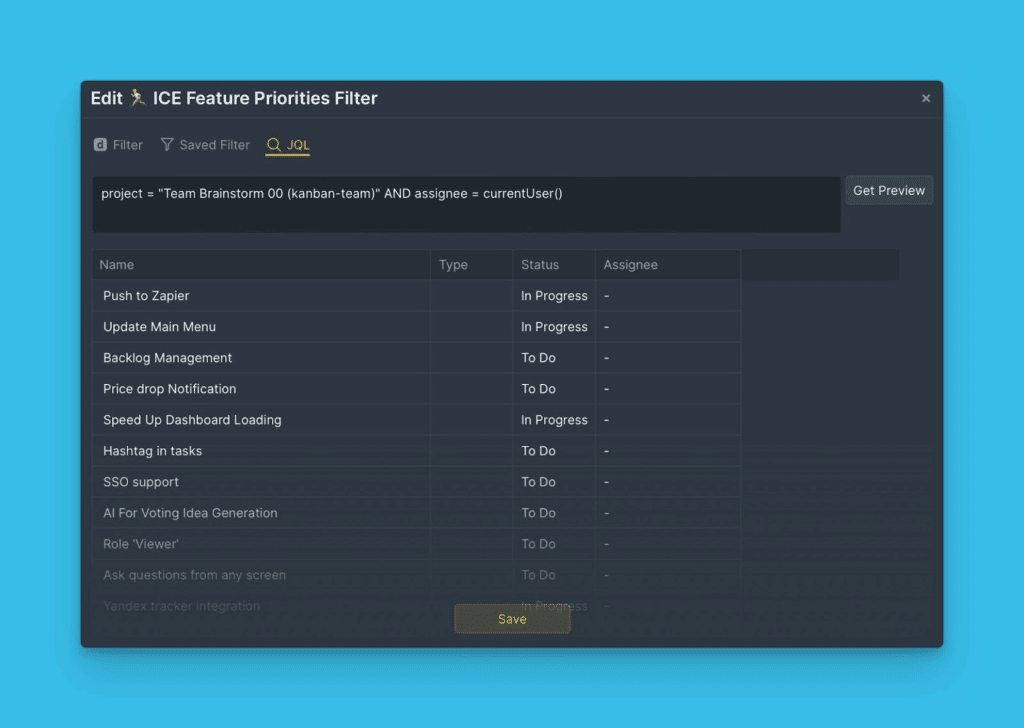Select the Push to Zapier row
This screenshot has width=1024, height=728.
point(146,296)
